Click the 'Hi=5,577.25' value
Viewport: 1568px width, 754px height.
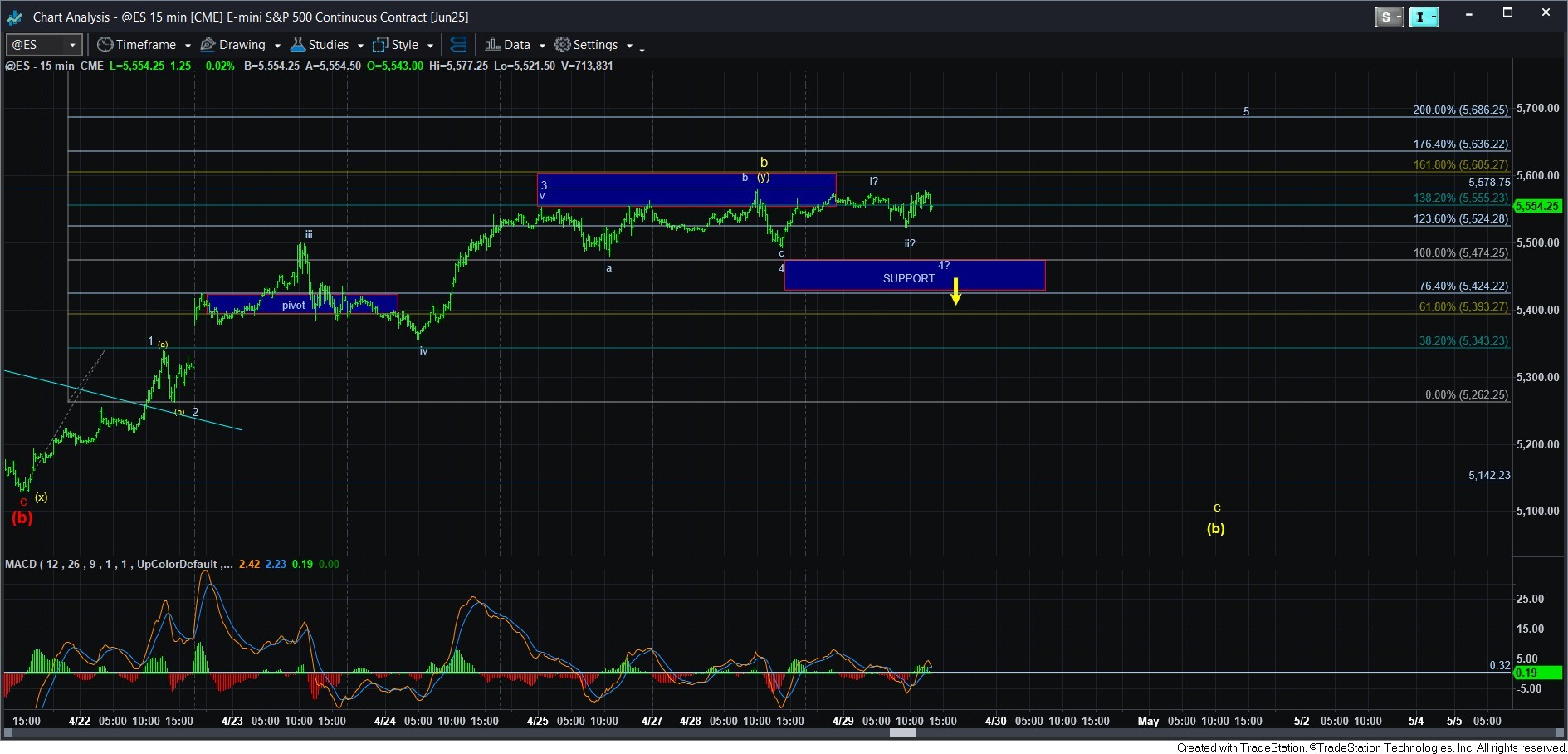coord(458,66)
